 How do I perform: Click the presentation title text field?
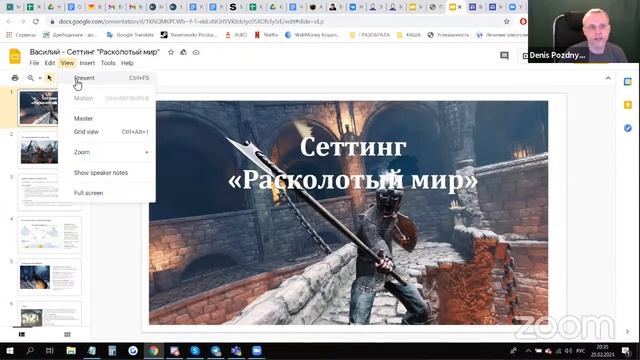tap(94, 52)
